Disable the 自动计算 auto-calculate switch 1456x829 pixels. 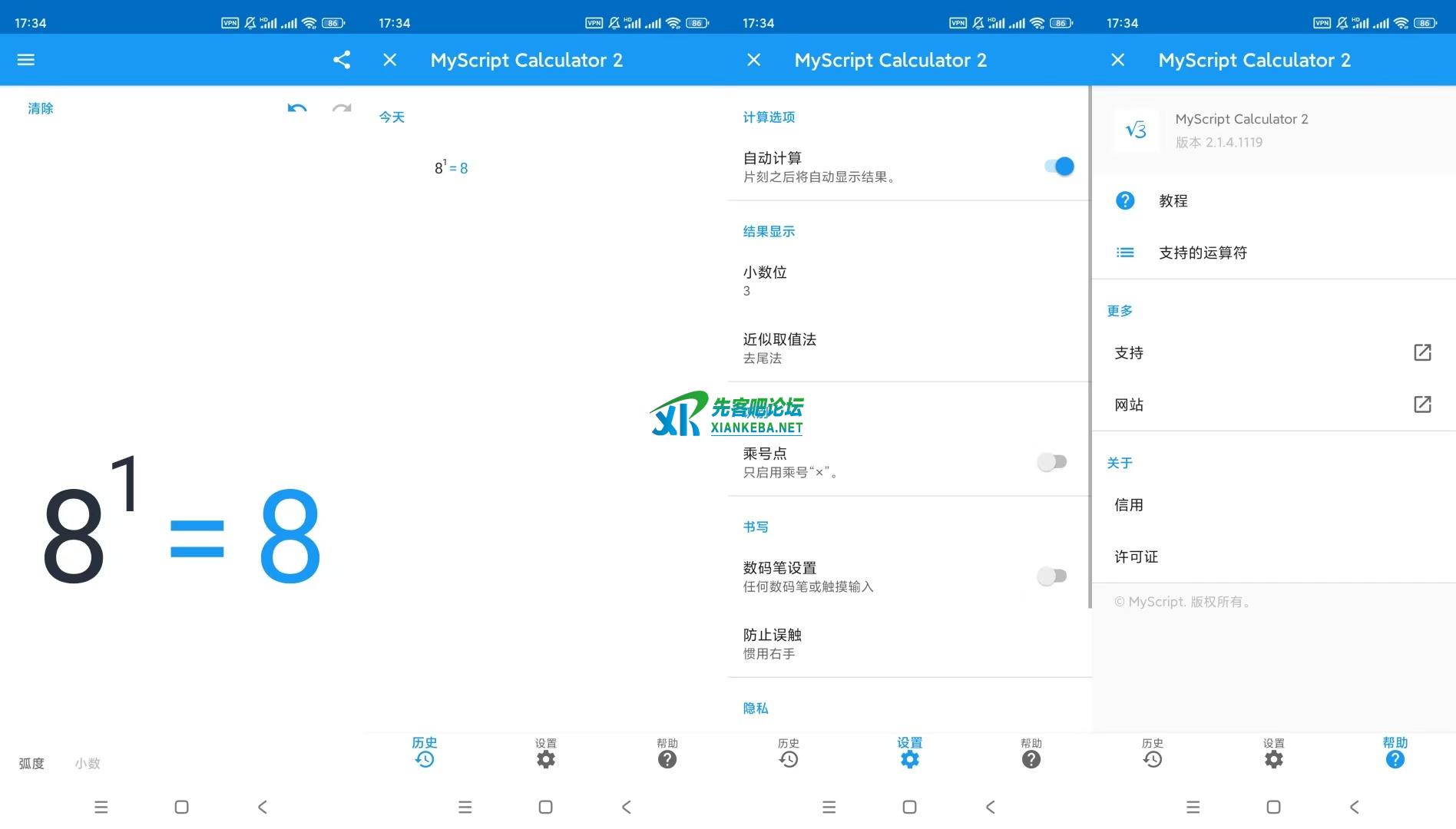(1059, 166)
